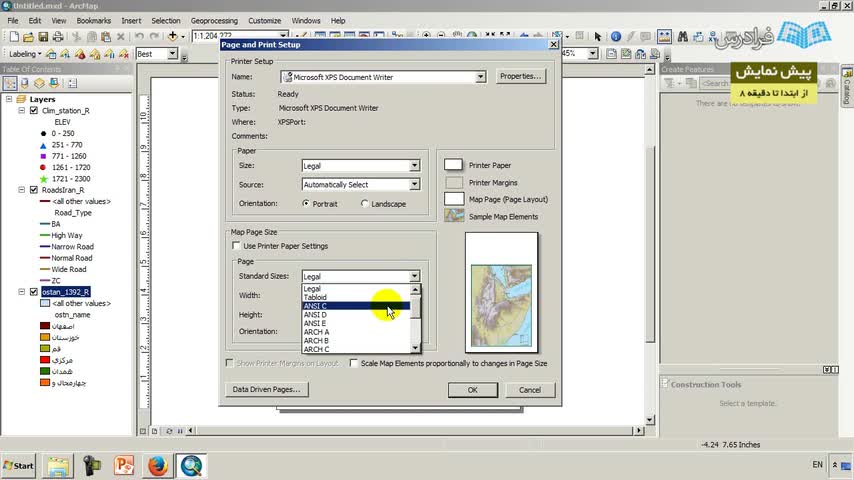Choose ANSI C from the sizes list

coord(356,306)
